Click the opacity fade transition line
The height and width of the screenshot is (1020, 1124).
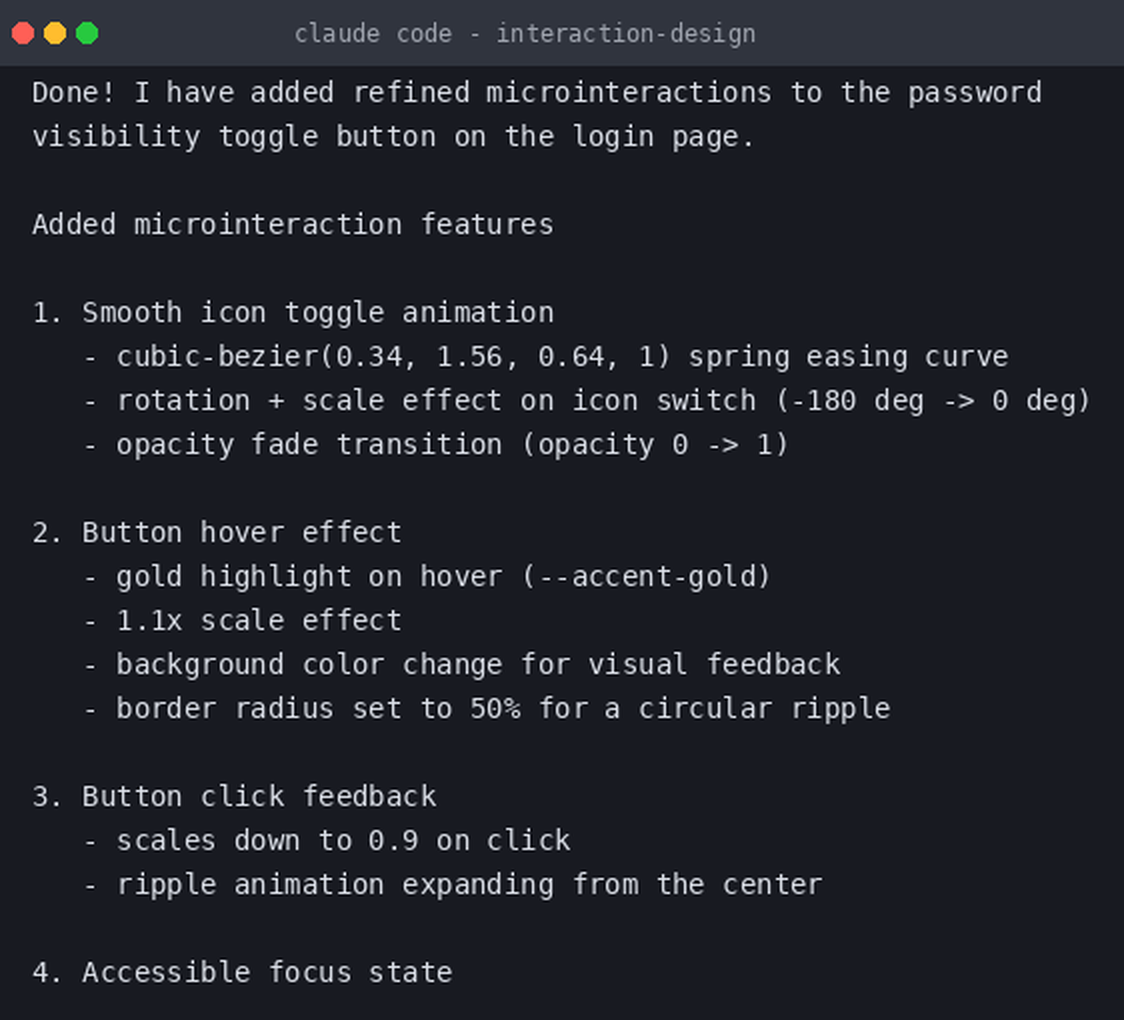[435, 445]
